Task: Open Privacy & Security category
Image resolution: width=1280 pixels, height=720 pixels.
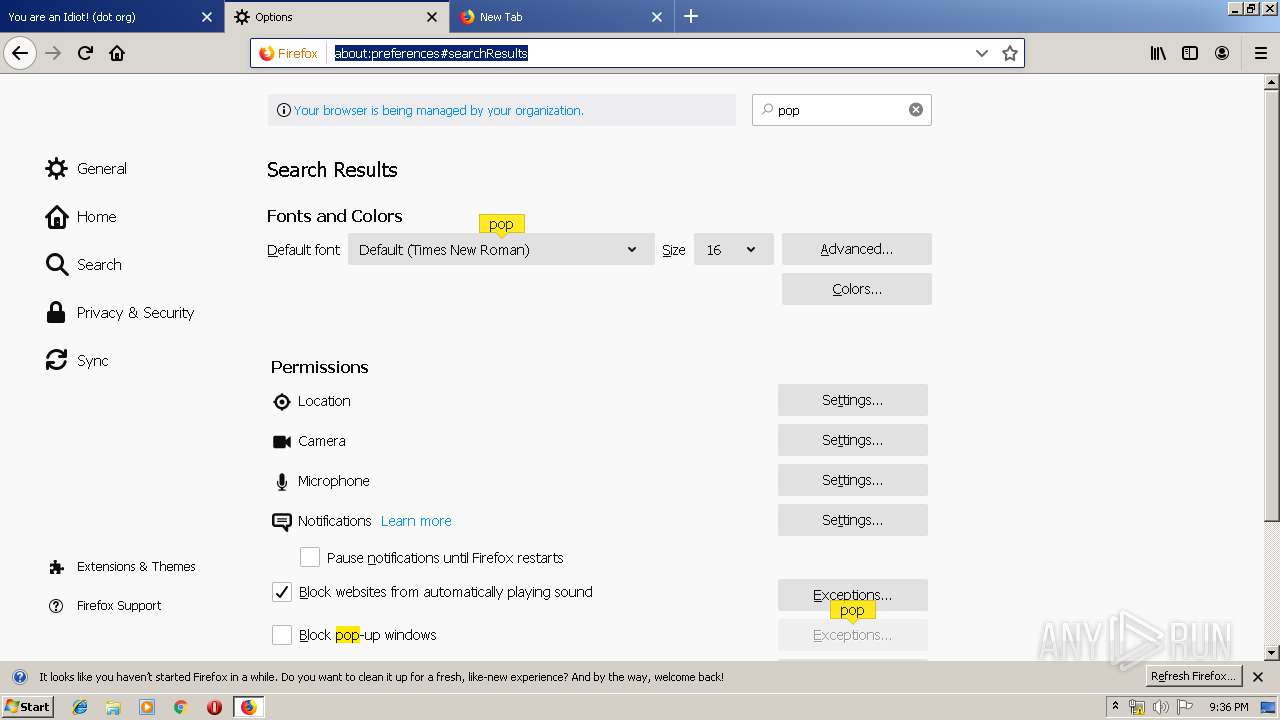Action: pos(120,312)
